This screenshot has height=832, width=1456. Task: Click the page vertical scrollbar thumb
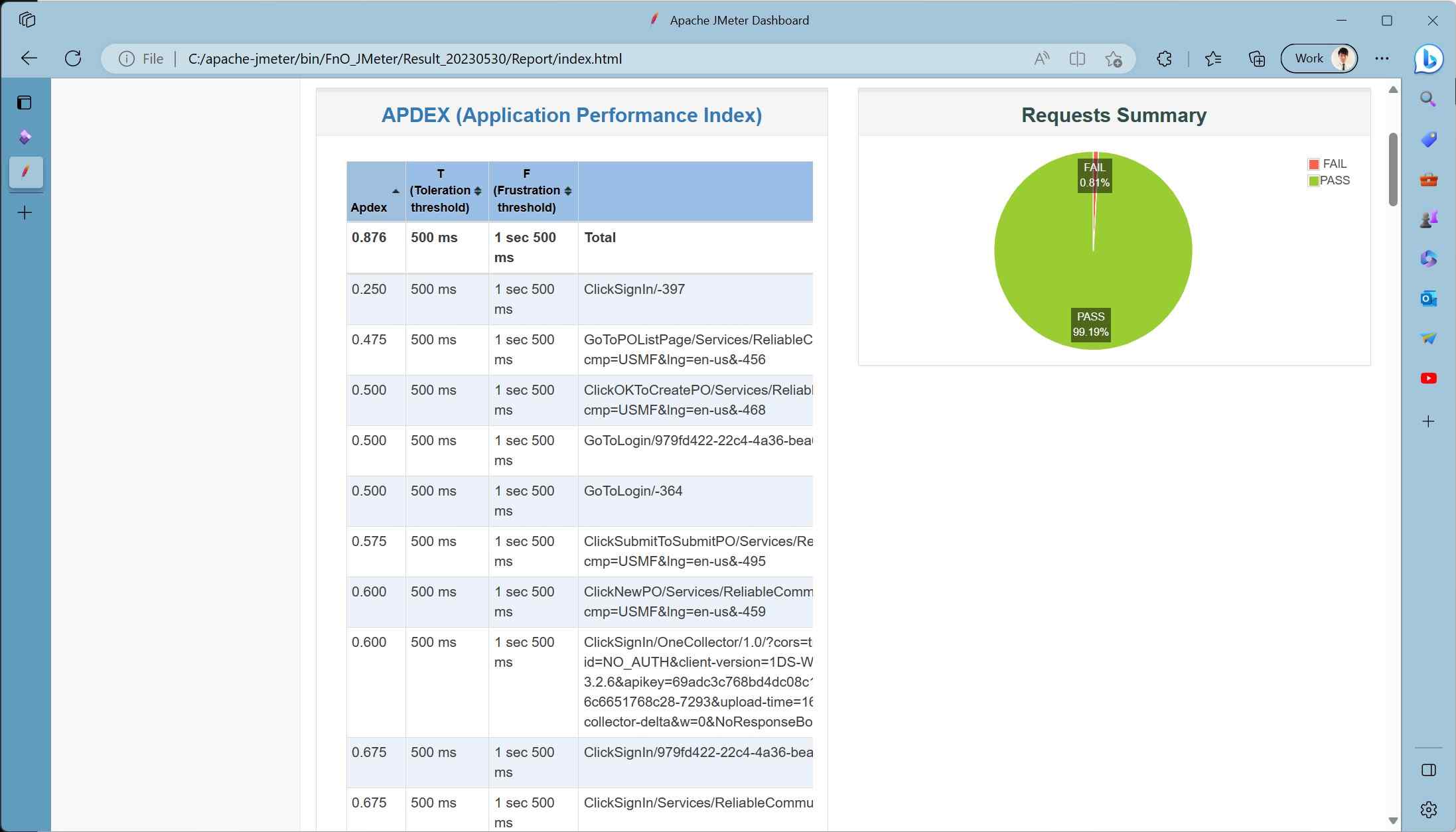(1393, 169)
